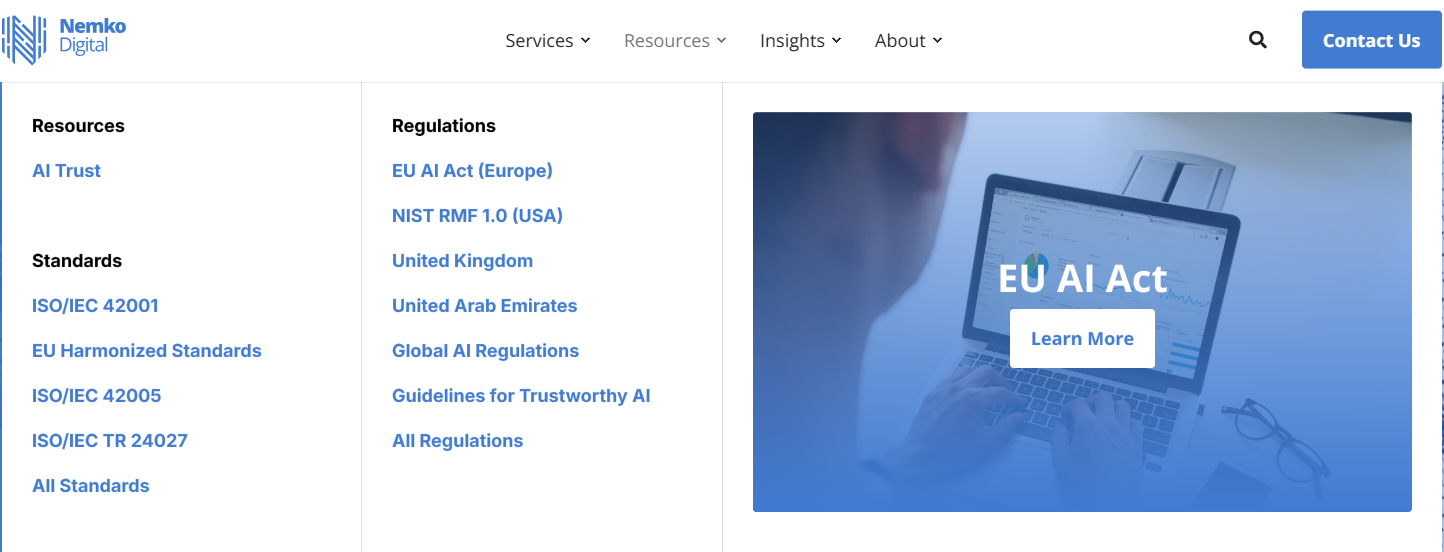Screen dimensions: 1444x552
Task: Click the Contact Us button
Action: pos(1371,40)
